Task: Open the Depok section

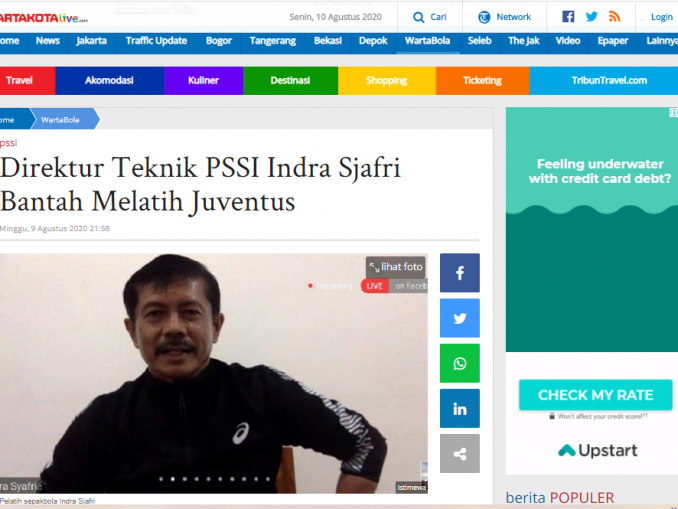Action: click(x=373, y=41)
